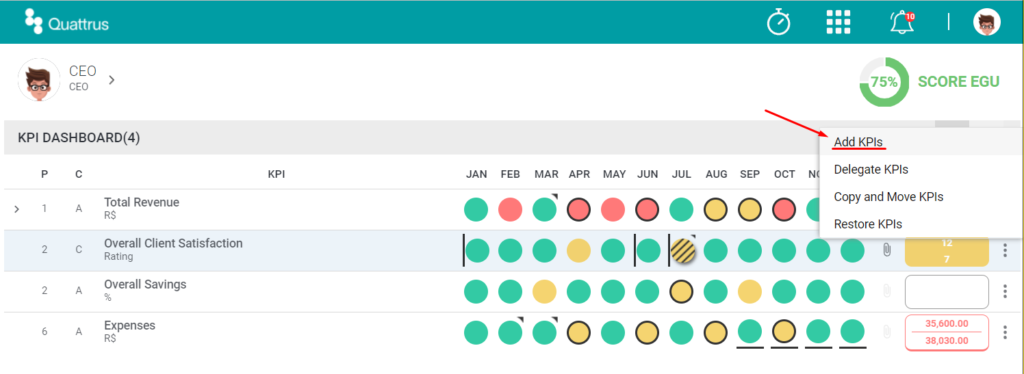Viewport: 1024px width, 374px height.
Task: Click Expenses June yellow indicator
Action: pos(647,333)
